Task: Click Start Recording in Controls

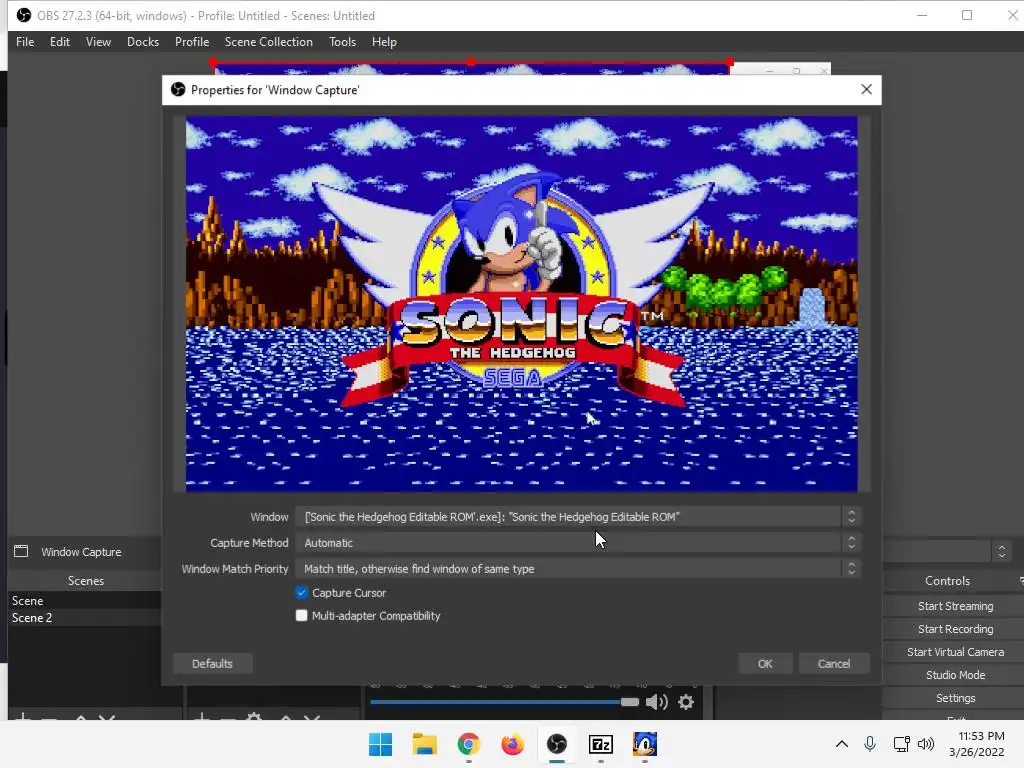Action: click(955, 629)
